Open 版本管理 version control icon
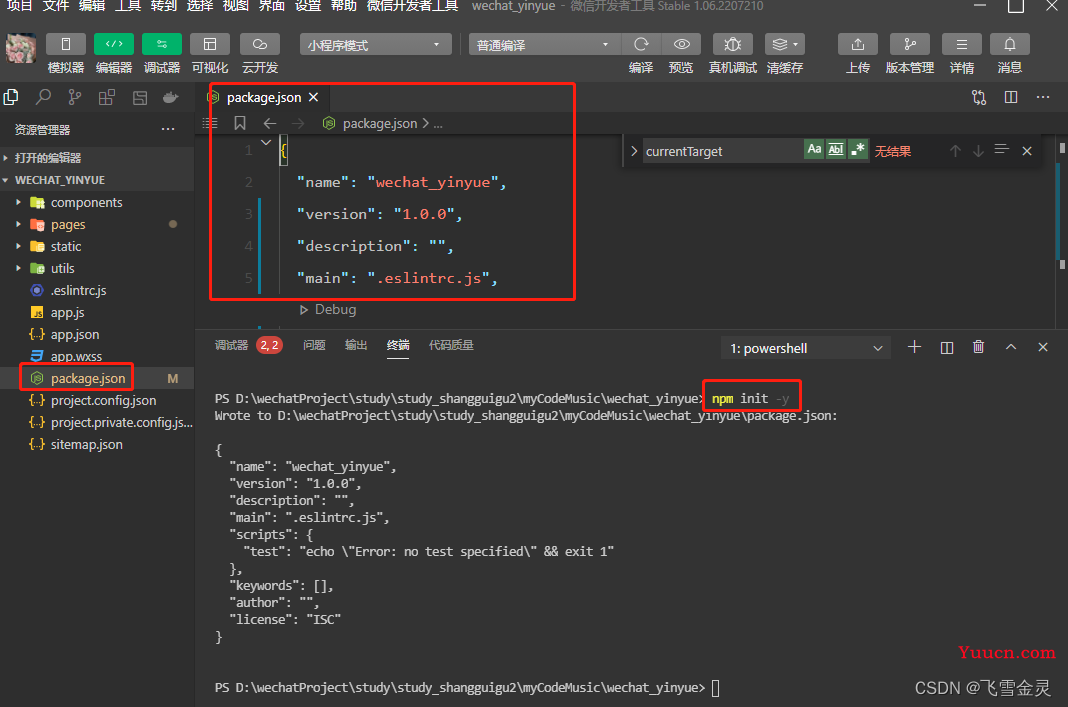Image resolution: width=1068 pixels, height=707 pixels. [x=909, y=44]
